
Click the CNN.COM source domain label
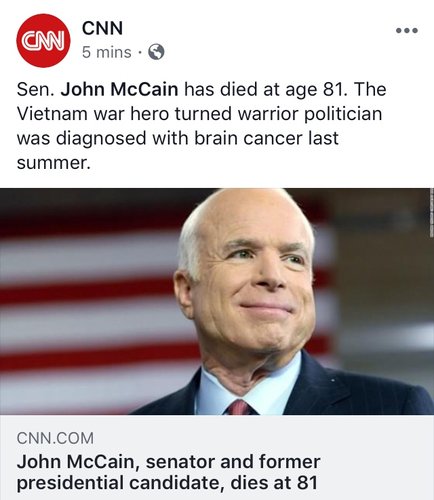(55, 438)
